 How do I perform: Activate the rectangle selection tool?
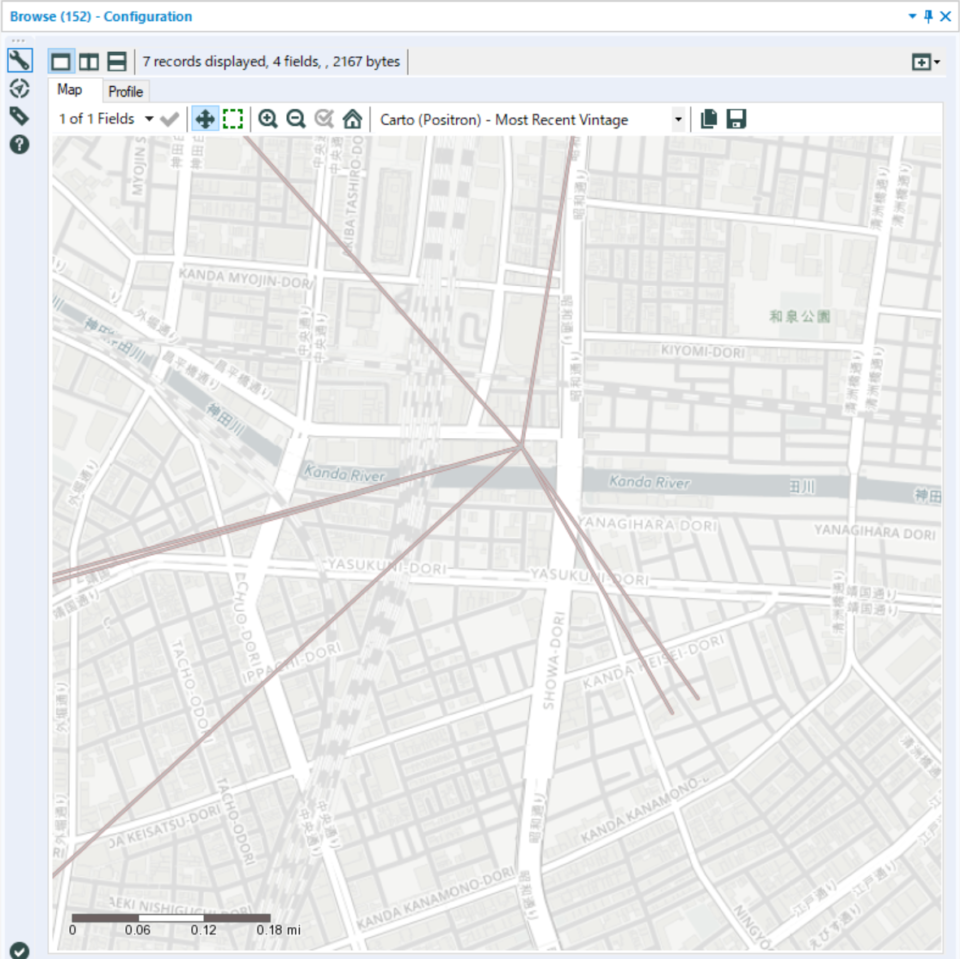[x=233, y=119]
